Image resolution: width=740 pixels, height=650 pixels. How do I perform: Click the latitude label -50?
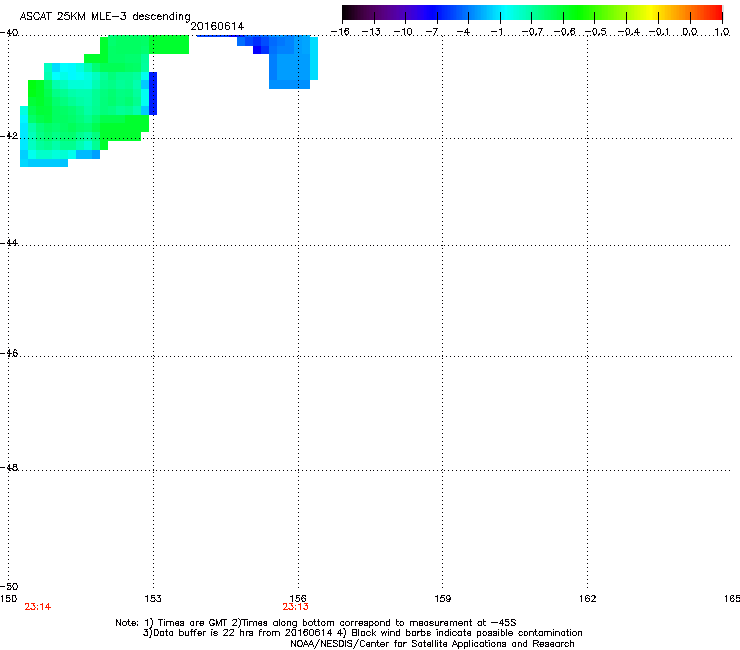[9, 586]
